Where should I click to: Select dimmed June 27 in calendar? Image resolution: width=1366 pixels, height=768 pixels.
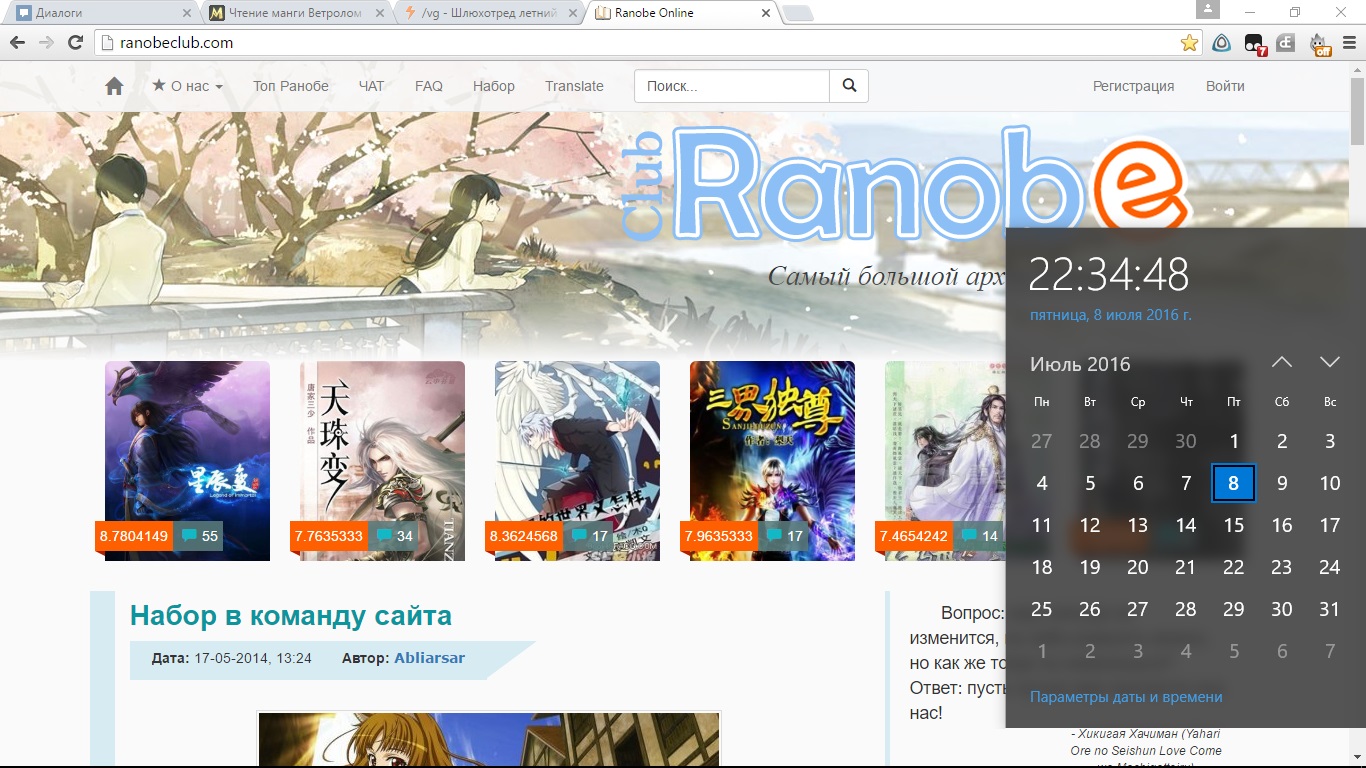point(1042,441)
